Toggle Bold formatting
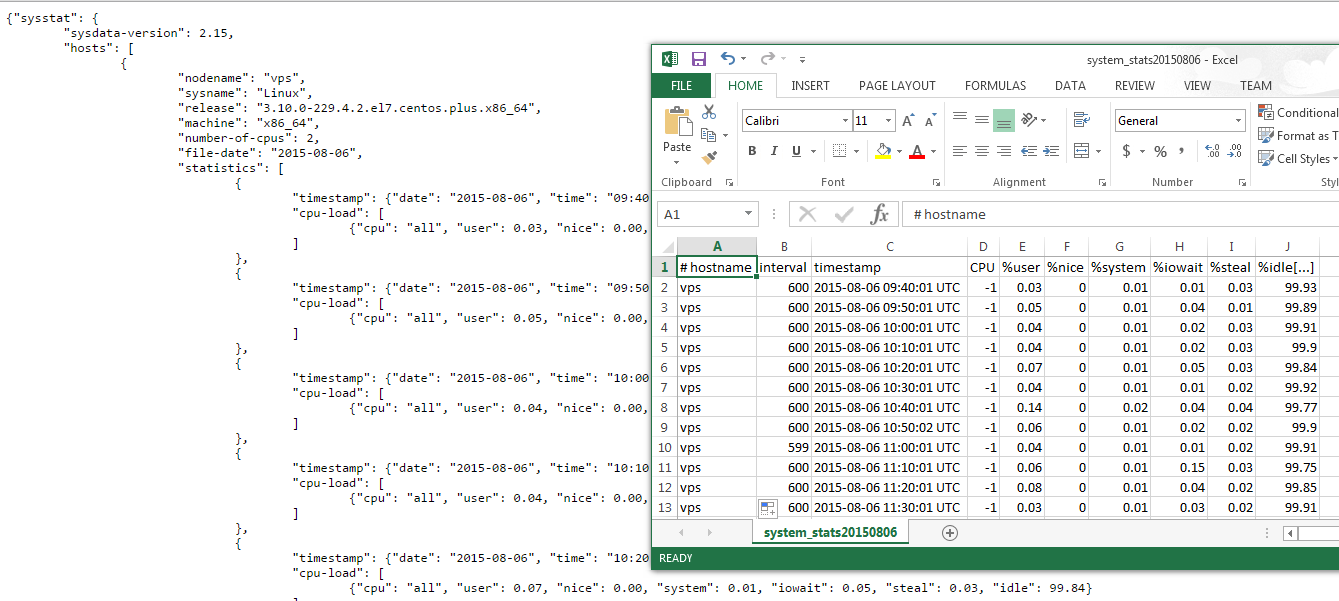Viewport: 1339px width, 601px height. point(752,151)
